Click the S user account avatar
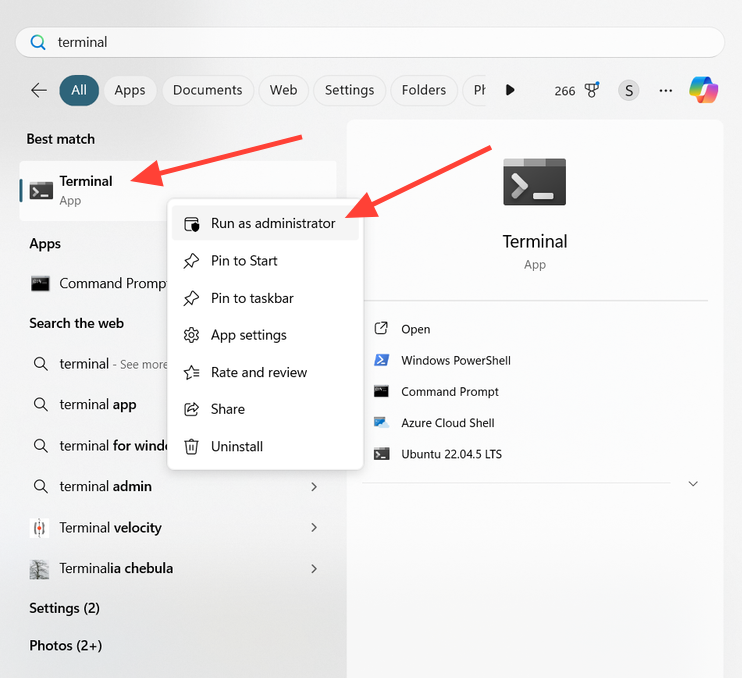 click(628, 90)
